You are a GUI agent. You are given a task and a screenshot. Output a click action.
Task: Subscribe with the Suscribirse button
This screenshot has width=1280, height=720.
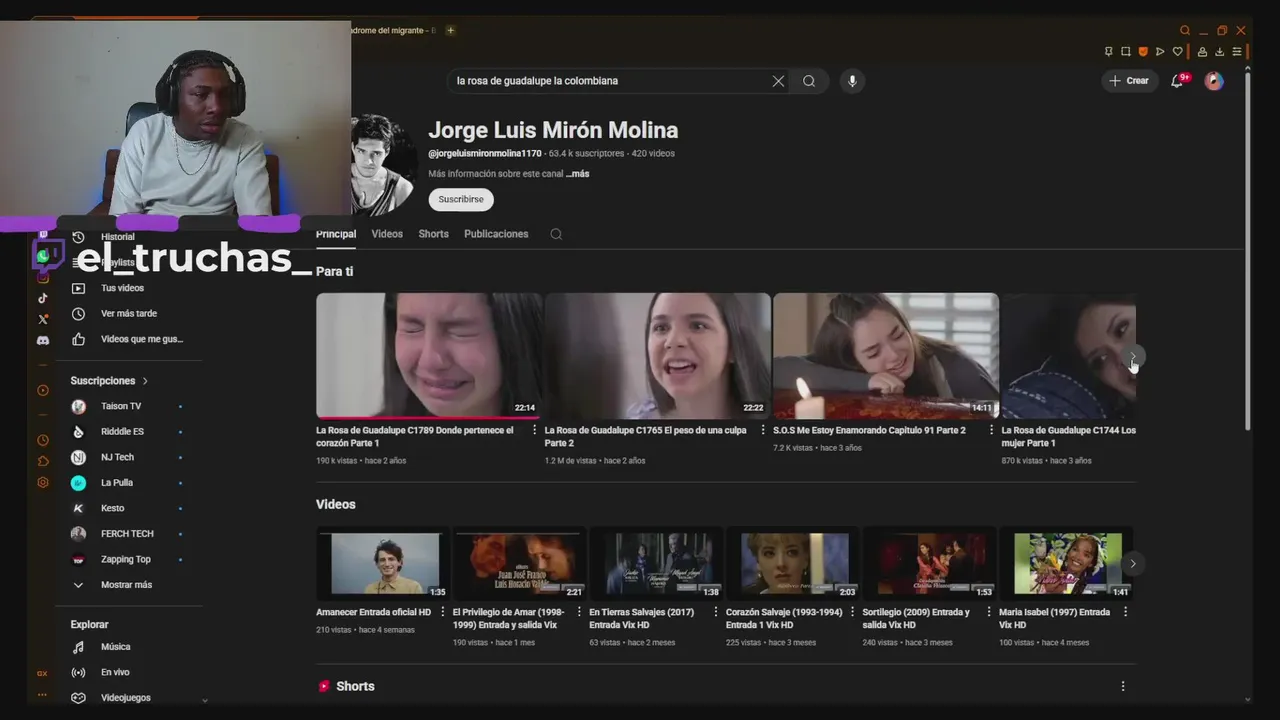click(x=461, y=199)
